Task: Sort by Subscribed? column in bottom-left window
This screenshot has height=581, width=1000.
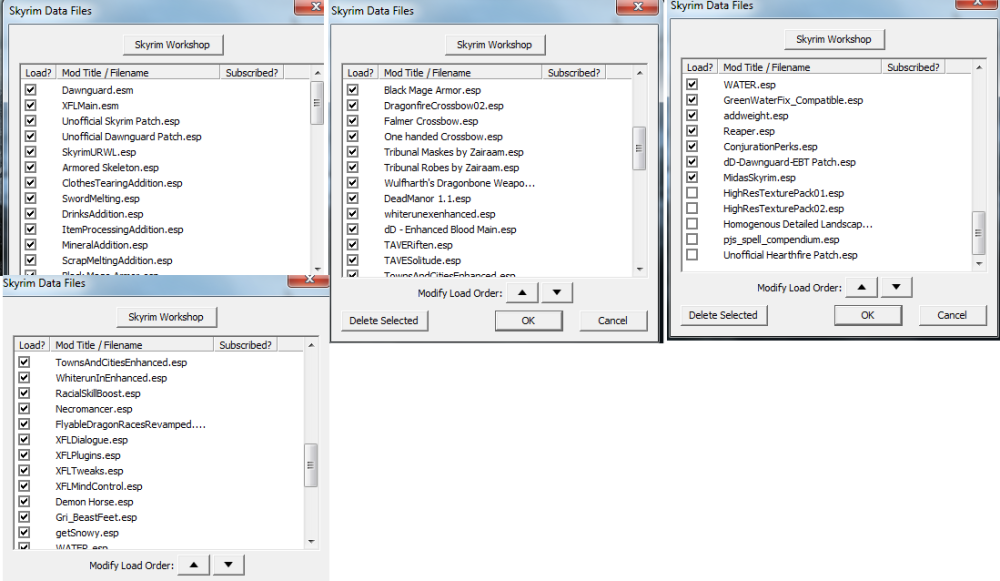Action: click(x=246, y=345)
